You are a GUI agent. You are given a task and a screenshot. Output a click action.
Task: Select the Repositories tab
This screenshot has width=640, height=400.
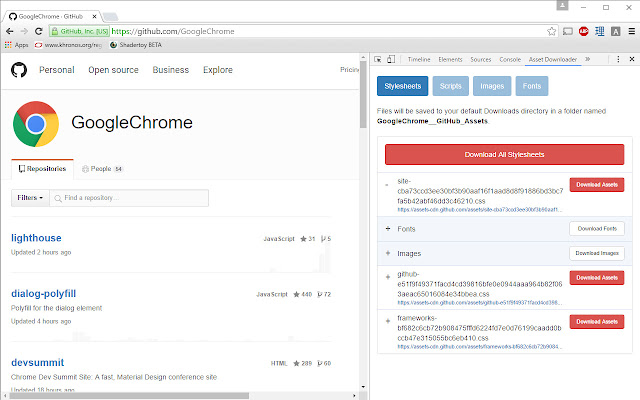42,169
